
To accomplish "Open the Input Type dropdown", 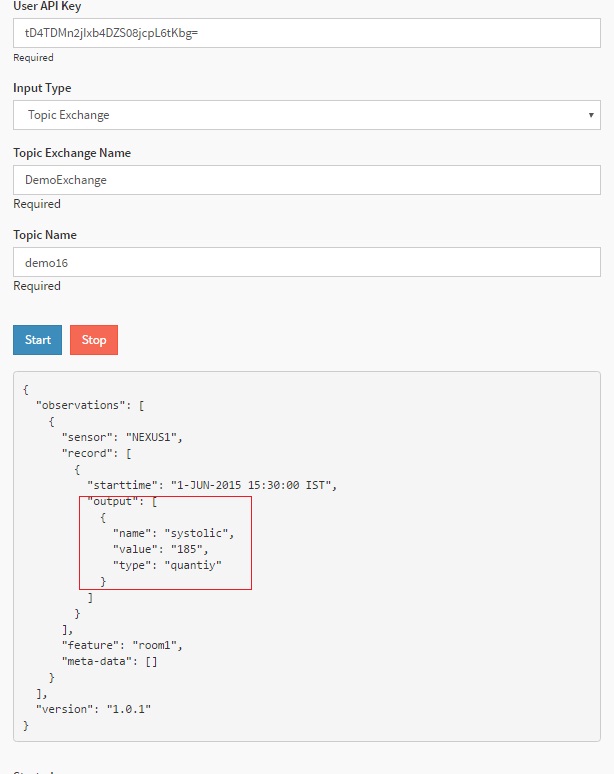I will [x=307, y=115].
